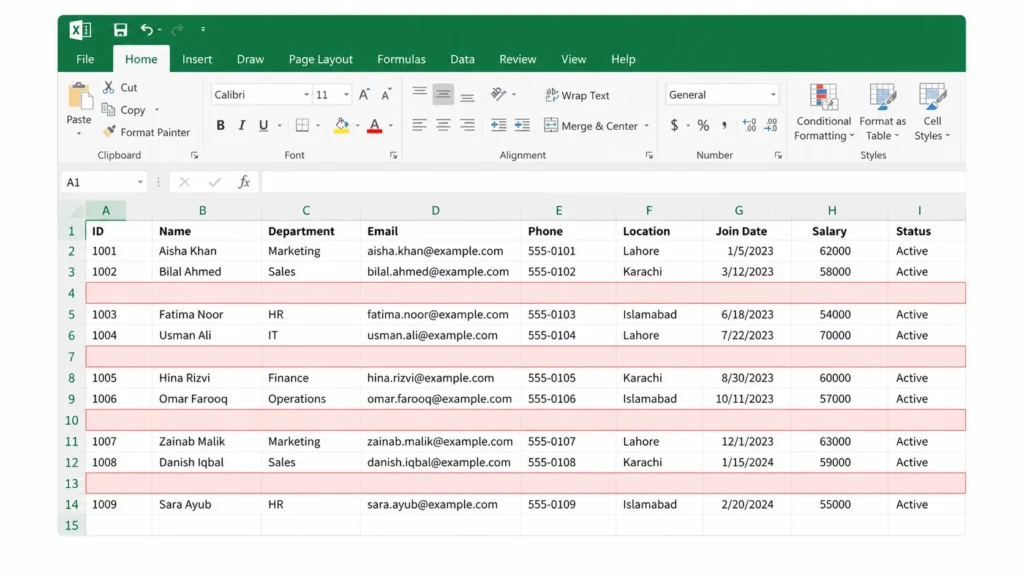Switch to the Page Layout tab

point(321,59)
